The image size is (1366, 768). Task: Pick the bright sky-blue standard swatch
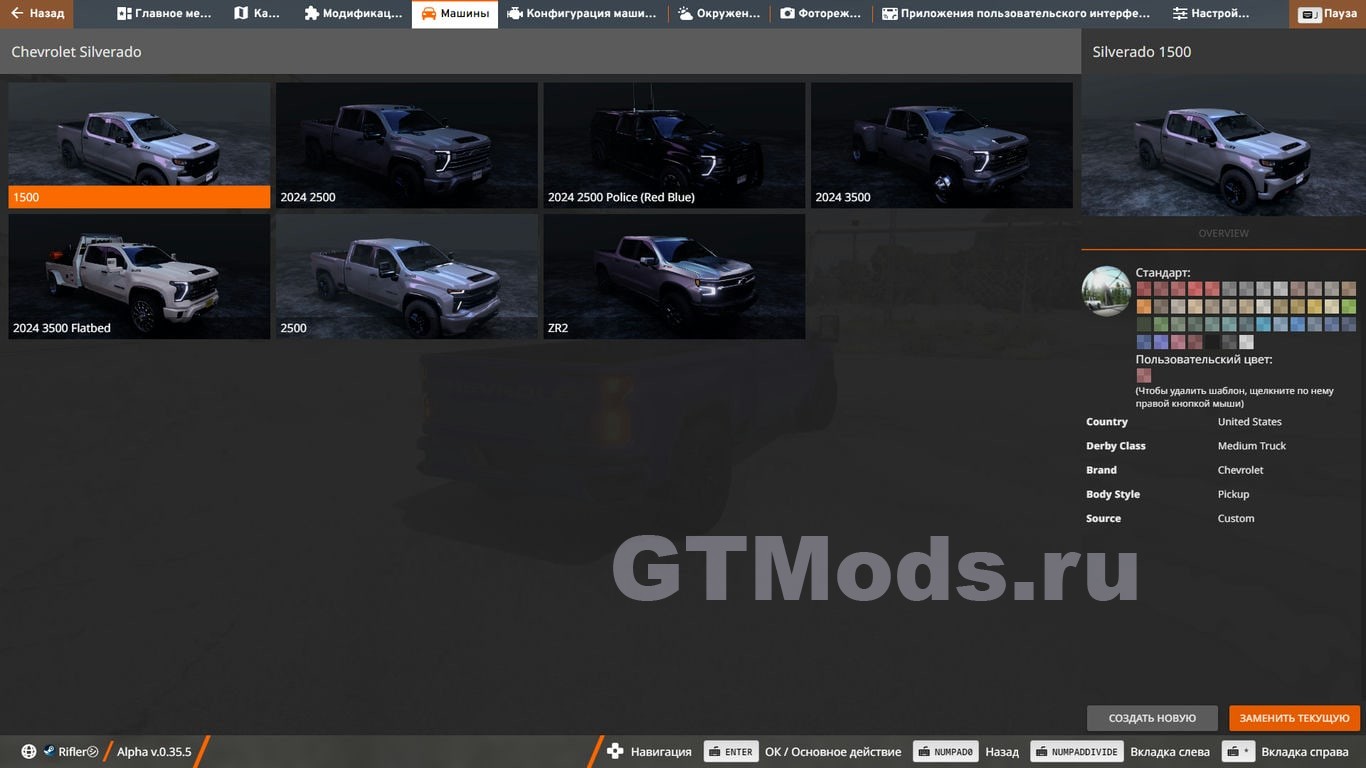pos(1263,324)
